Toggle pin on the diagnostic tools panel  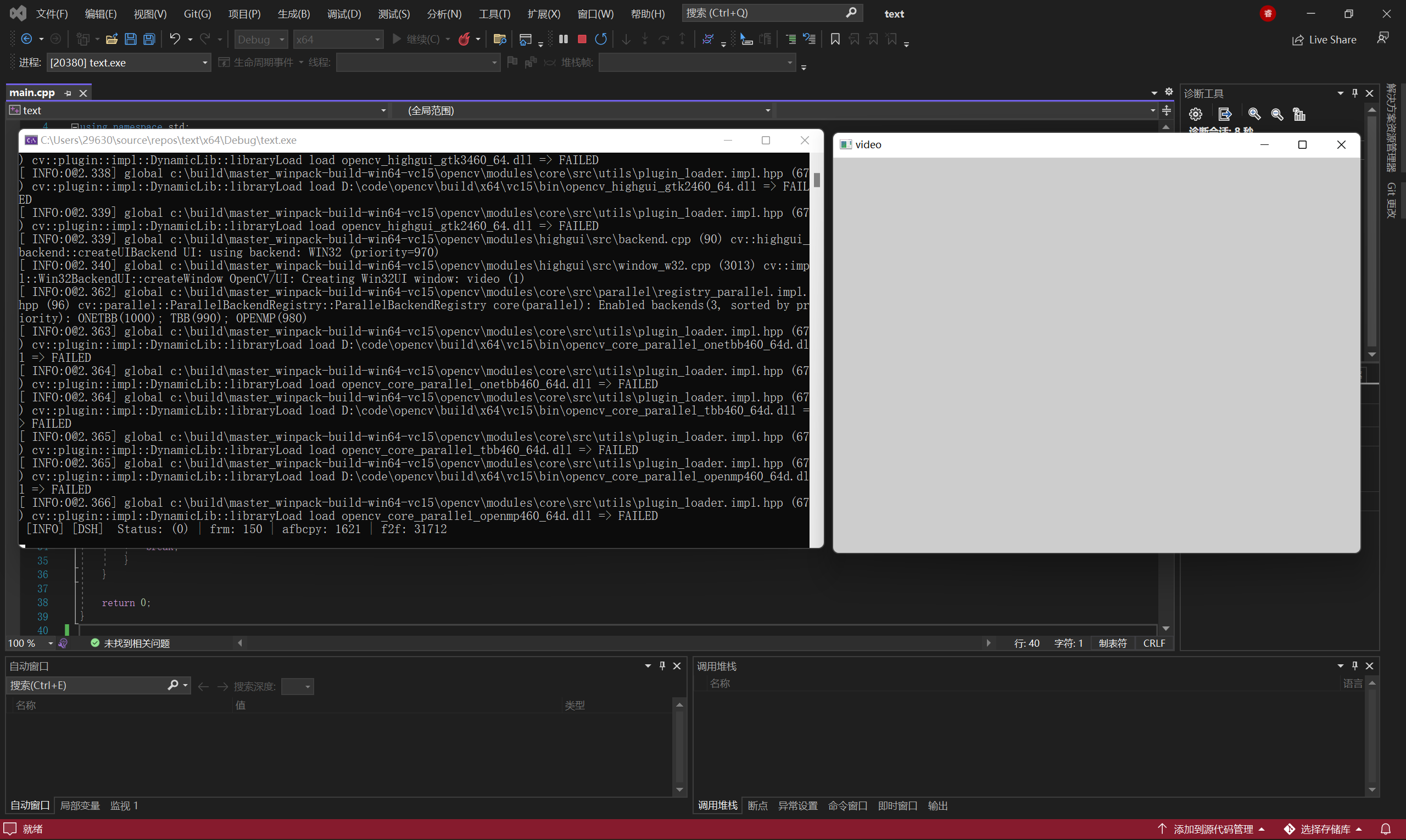click(x=1354, y=93)
